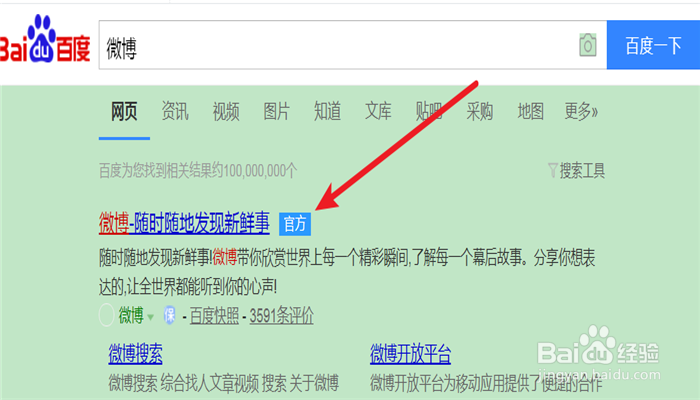Switch to the 贴吧 tab
Viewport: 700px width, 400px height.
429,111
